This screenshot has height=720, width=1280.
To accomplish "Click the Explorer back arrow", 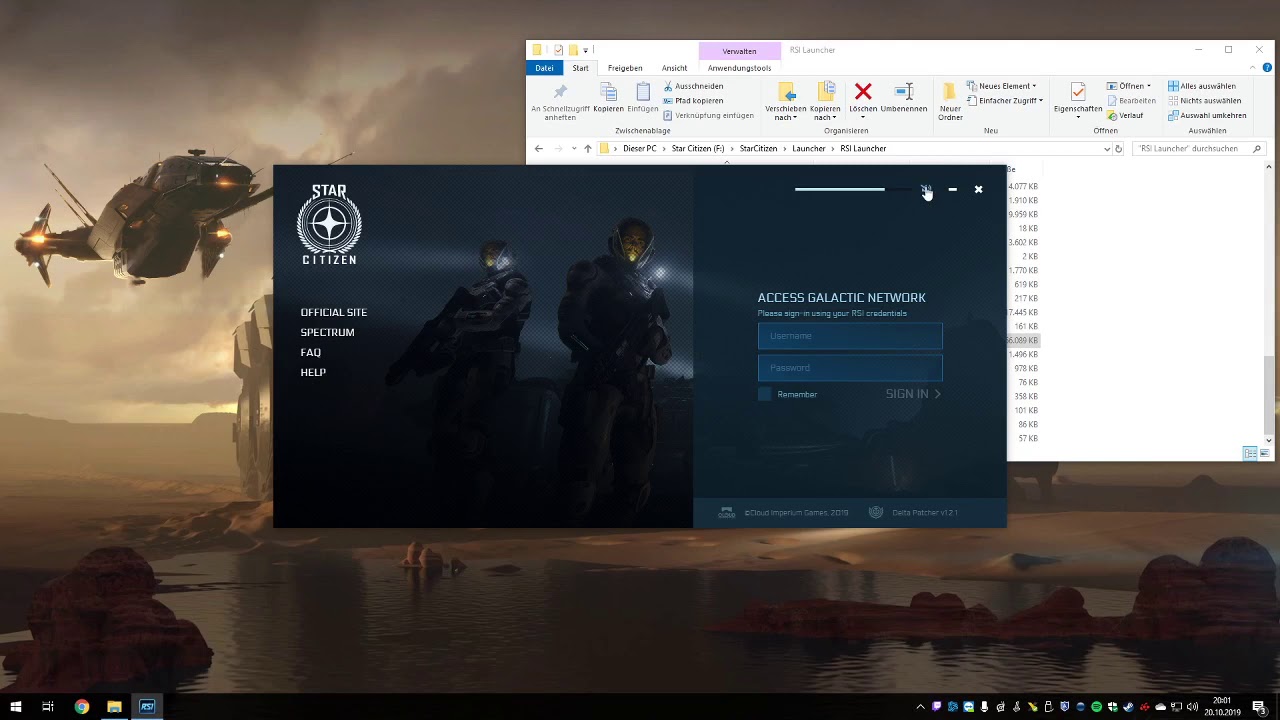I will pyautogui.click(x=538, y=148).
